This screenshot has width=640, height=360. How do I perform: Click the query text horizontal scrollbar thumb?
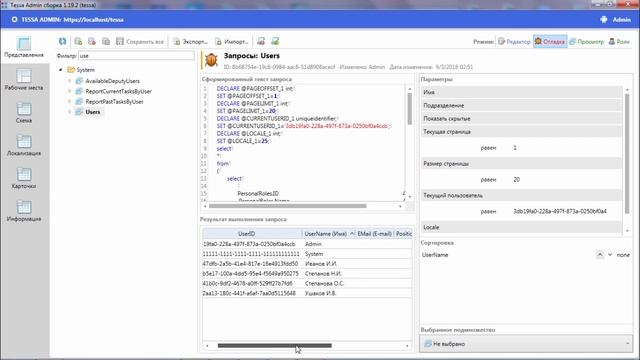[287, 206]
